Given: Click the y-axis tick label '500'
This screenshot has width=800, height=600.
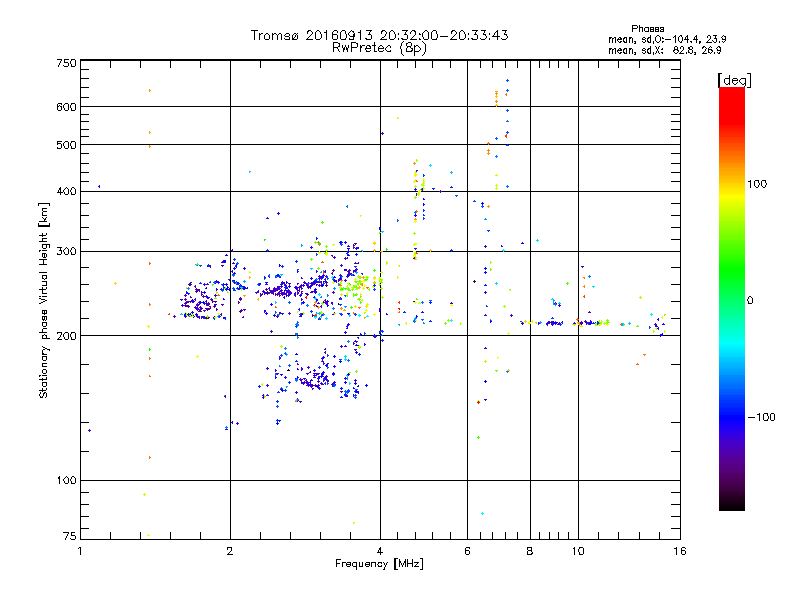Looking at the screenshot, I should (x=67, y=145).
